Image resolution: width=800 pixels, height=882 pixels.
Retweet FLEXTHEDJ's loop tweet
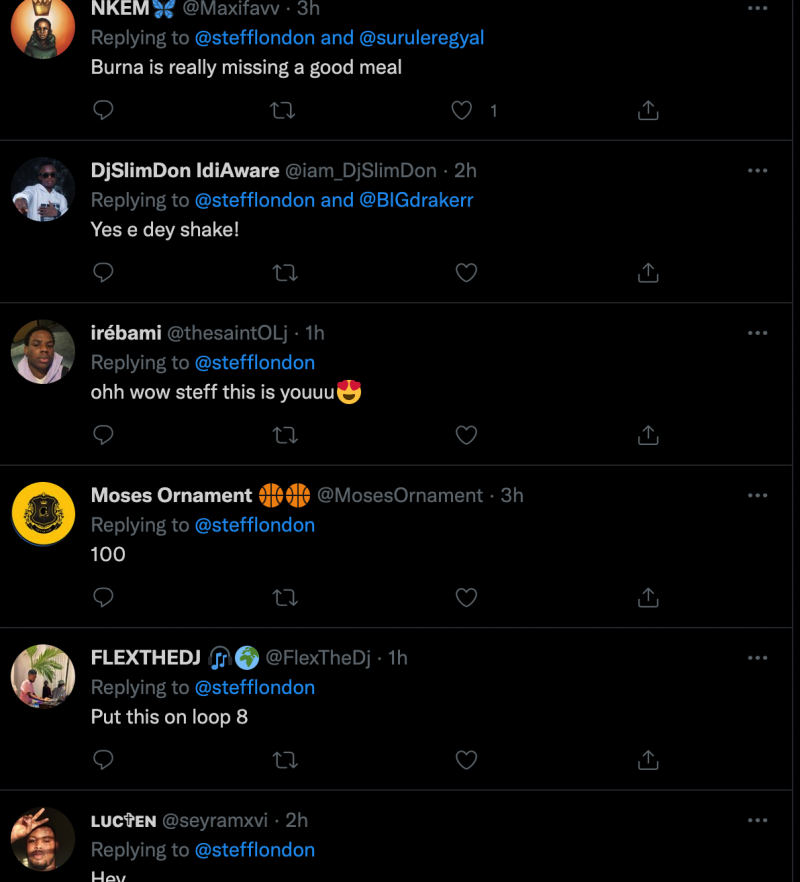tap(284, 760)
